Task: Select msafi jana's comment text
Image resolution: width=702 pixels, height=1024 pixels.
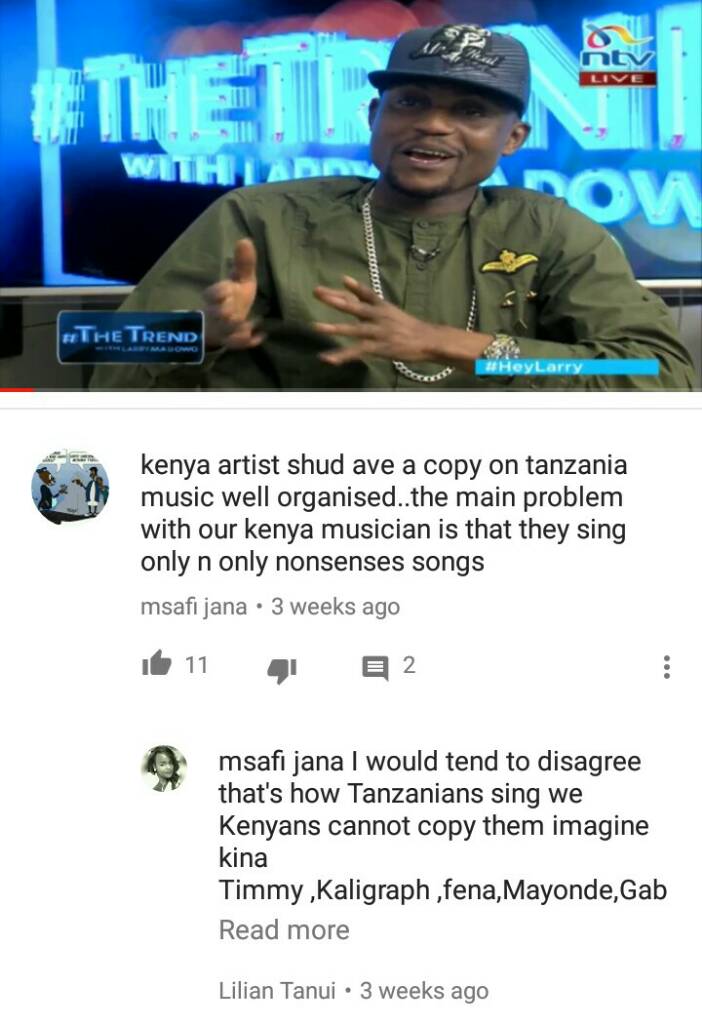Action: (384, 513)
